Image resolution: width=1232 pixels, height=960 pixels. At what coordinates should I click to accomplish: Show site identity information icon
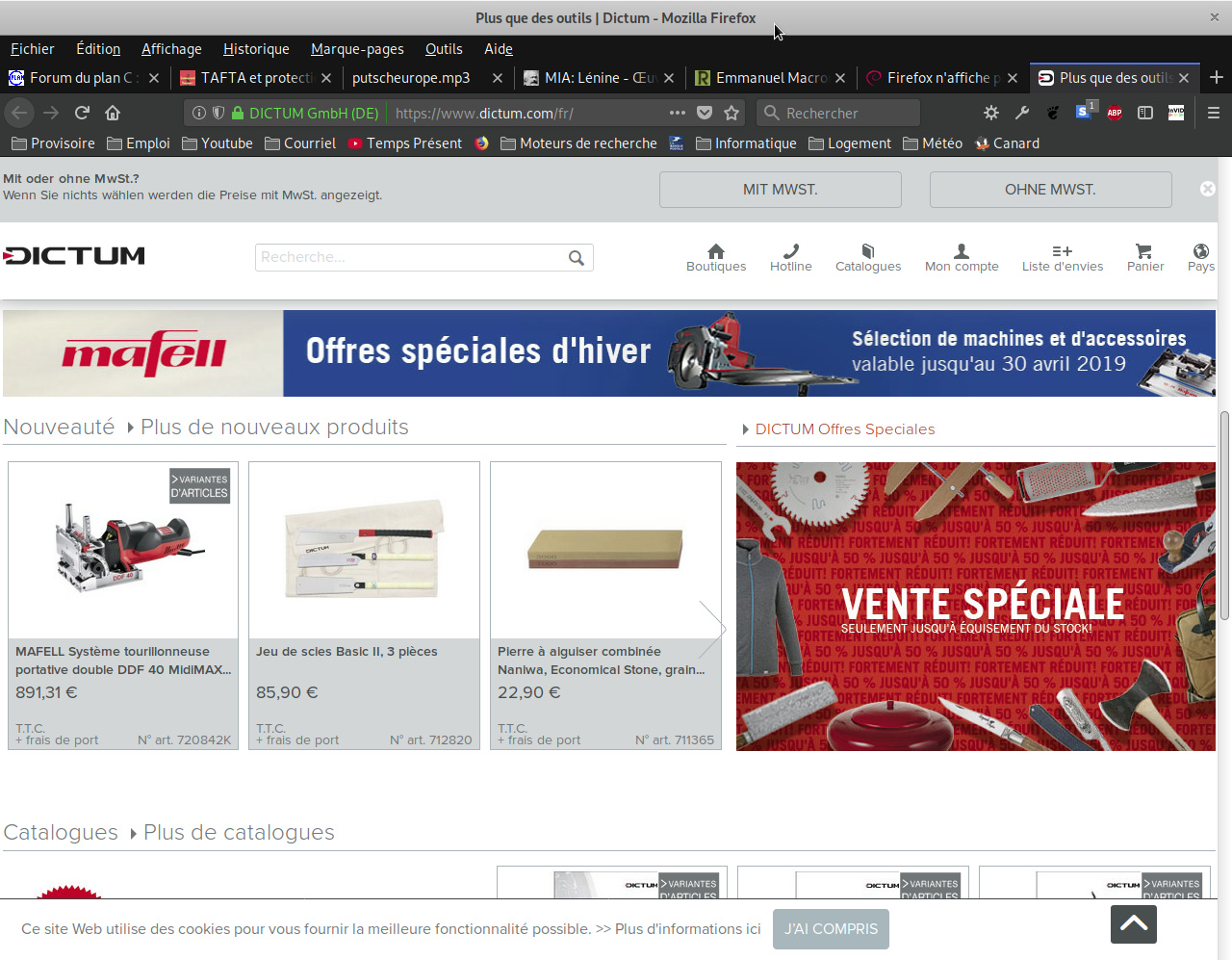pyautogui.click(x=199, y=113)
